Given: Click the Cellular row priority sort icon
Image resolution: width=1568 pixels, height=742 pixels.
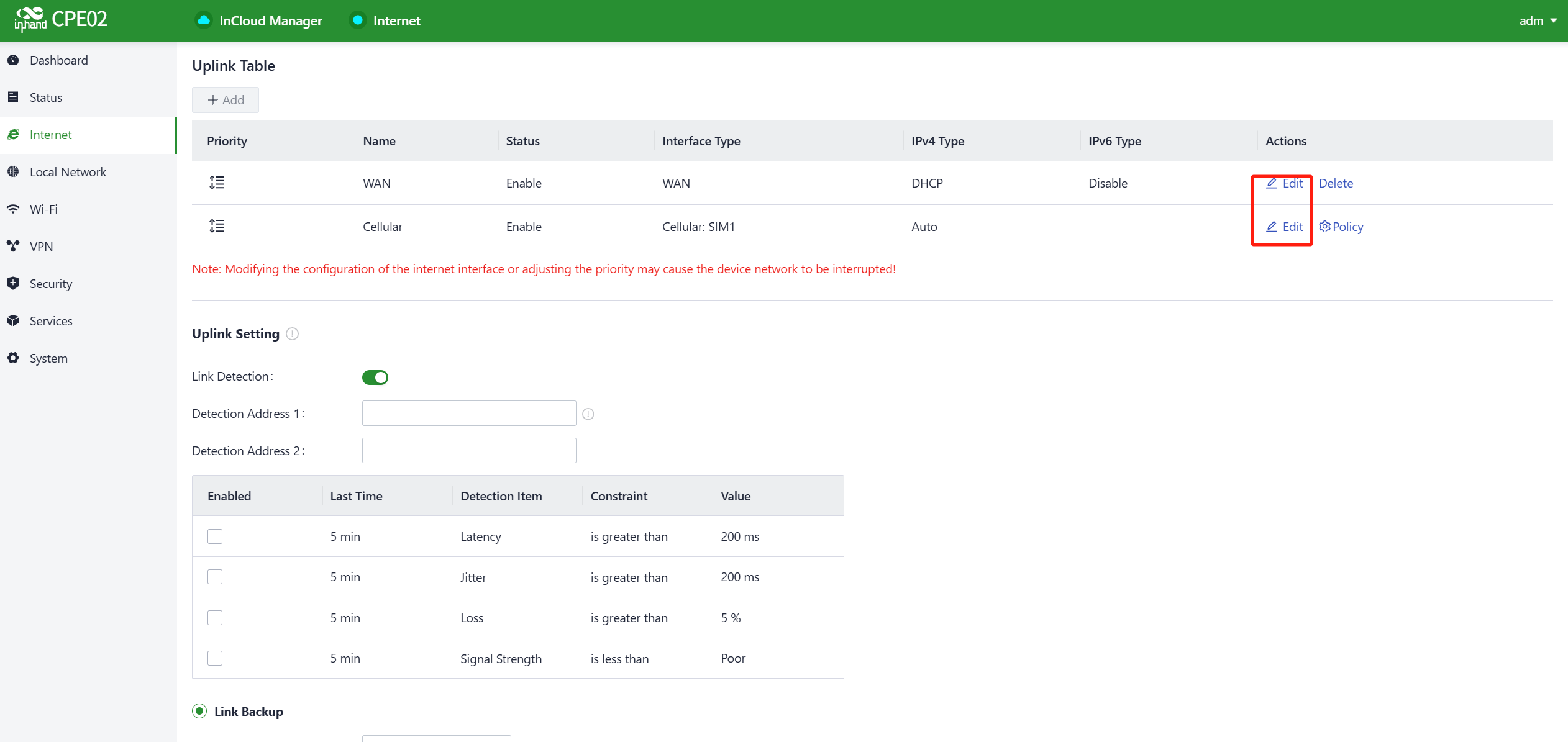Looking at the screenshot, I should [217, 226].
